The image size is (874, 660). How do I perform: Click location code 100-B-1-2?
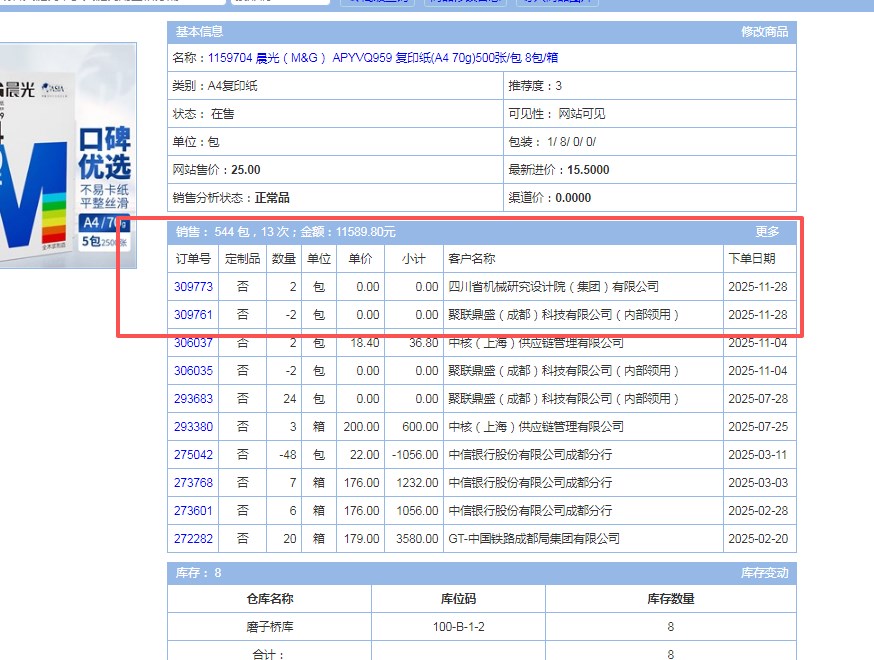(x=458, y=627)
